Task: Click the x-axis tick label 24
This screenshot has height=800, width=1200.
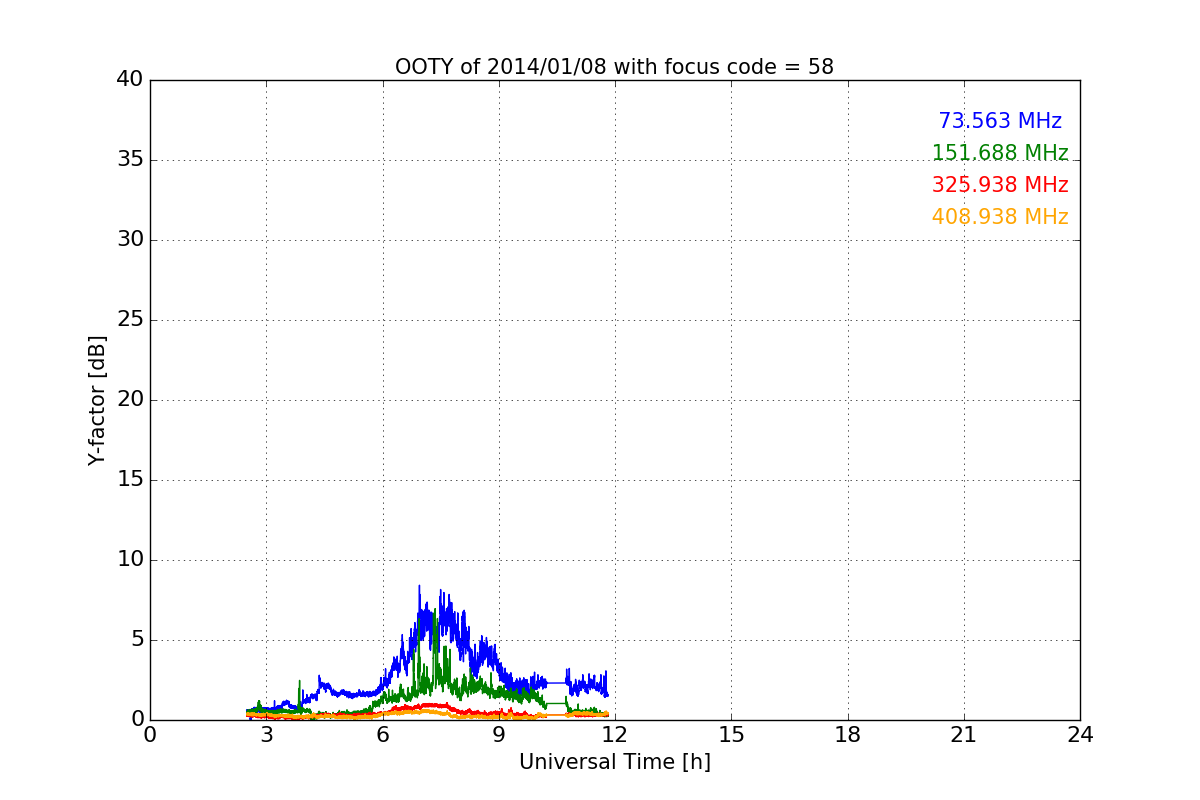Action: tap(1080, 734)
